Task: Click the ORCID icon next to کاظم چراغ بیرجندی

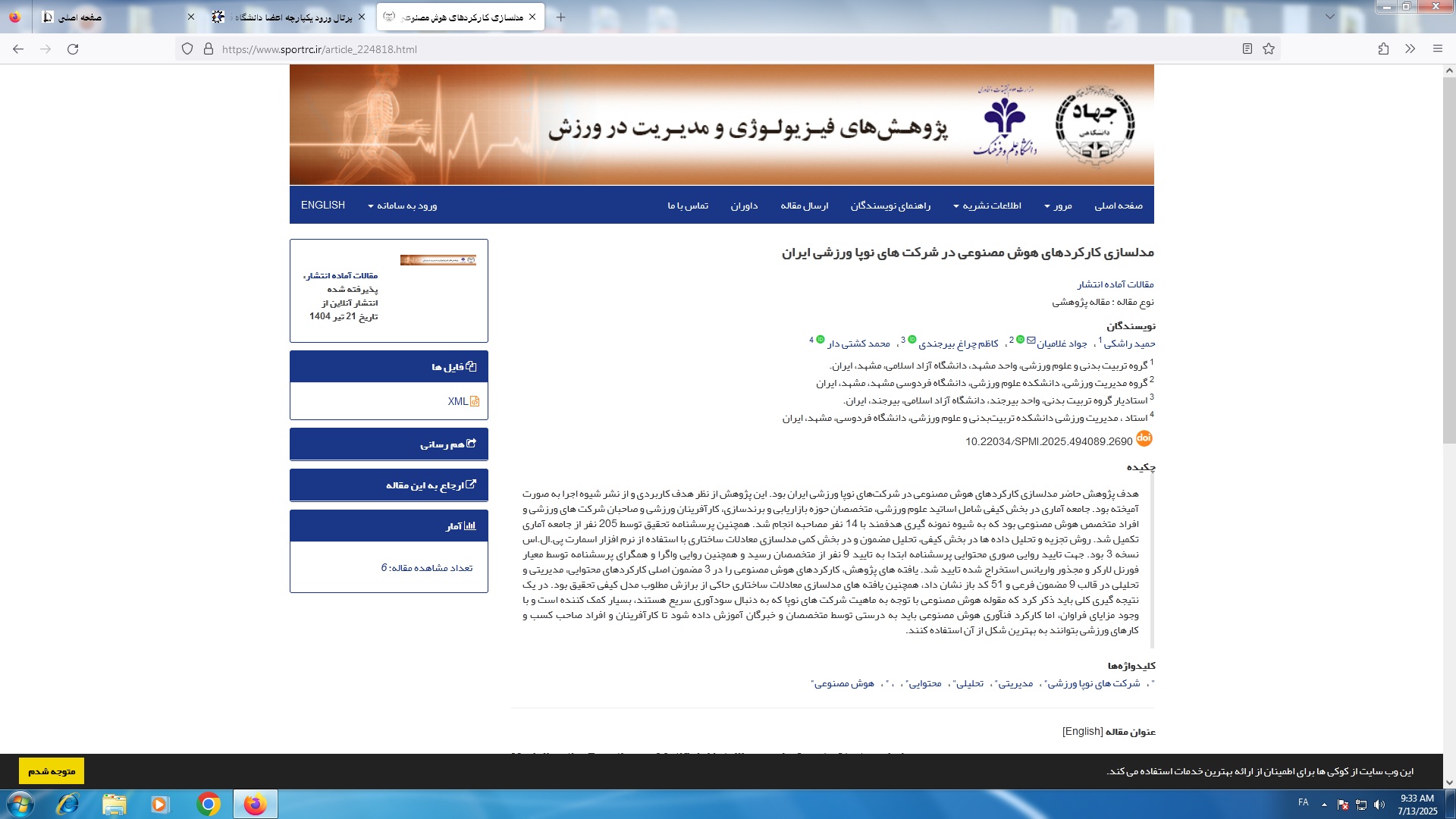Action: (x=912, y=340)
